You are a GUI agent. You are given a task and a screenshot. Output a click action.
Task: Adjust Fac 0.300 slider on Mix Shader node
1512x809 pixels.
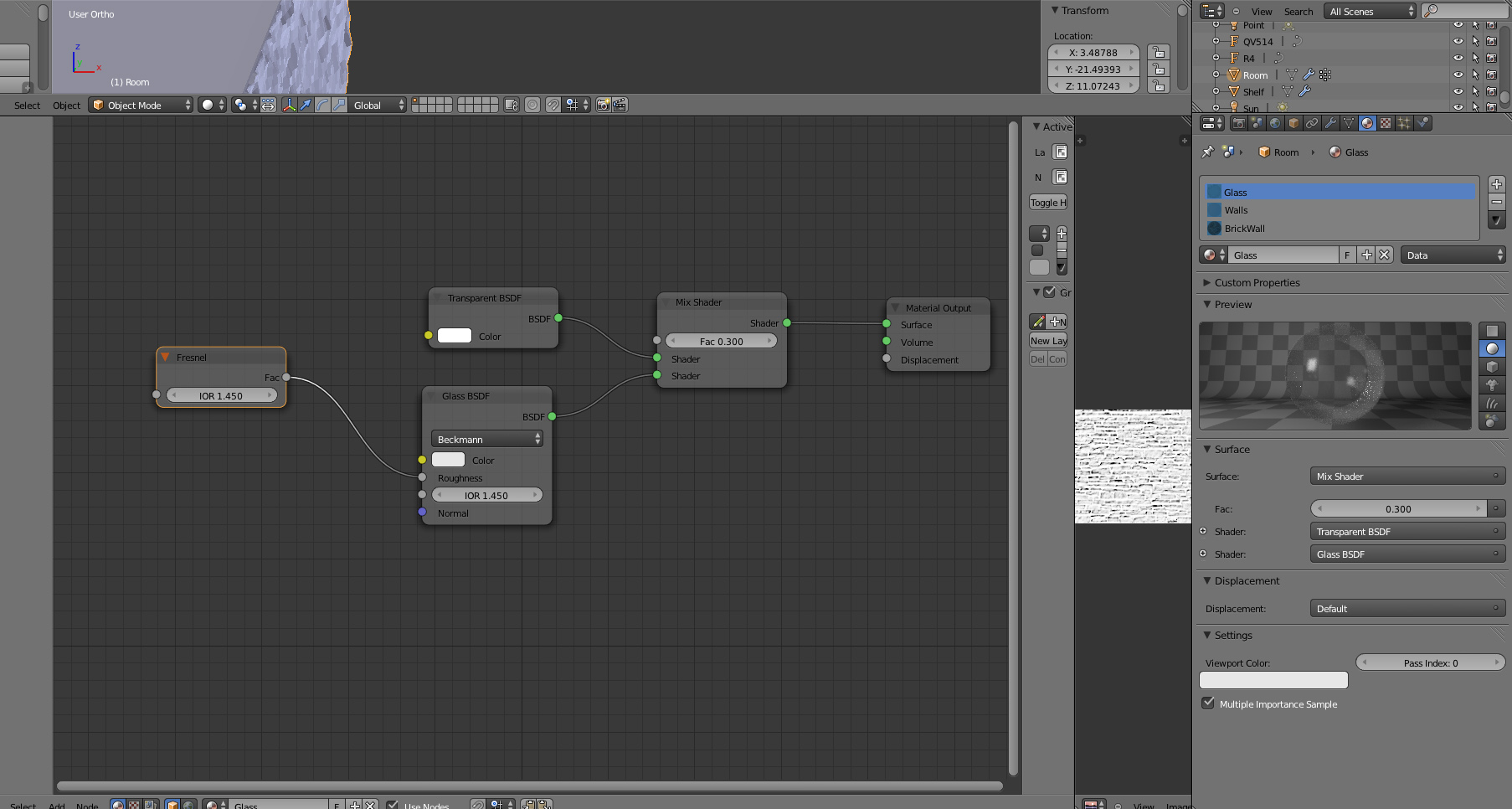point(721,341)
